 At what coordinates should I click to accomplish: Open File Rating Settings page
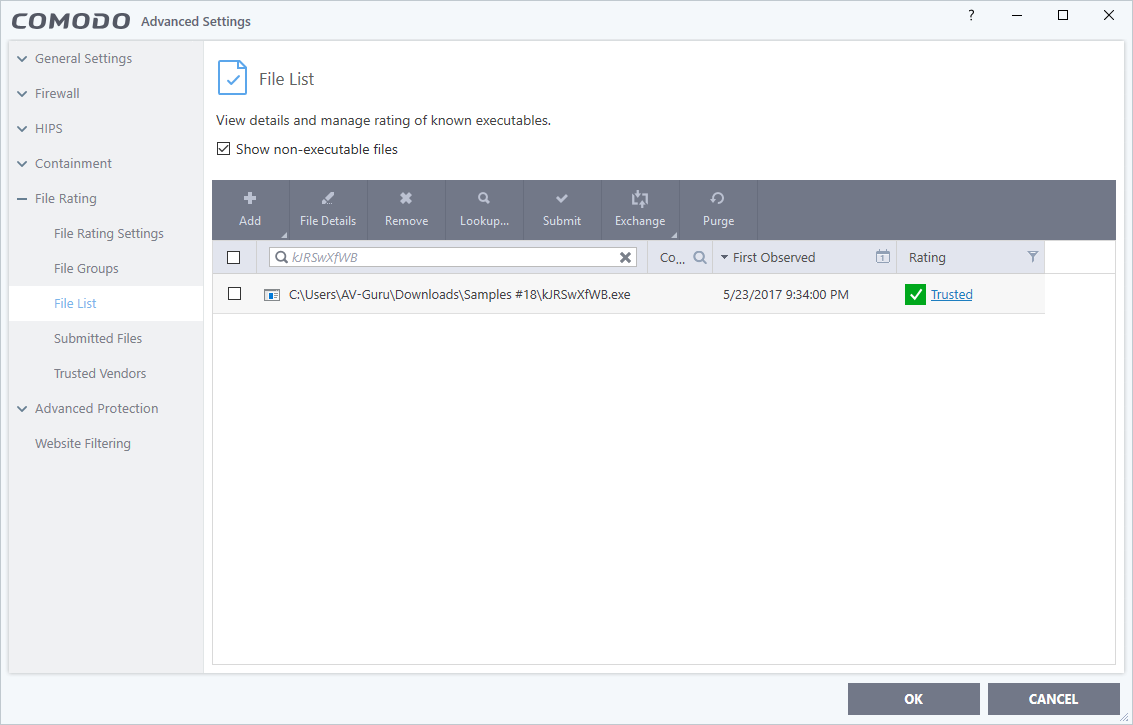108,233
